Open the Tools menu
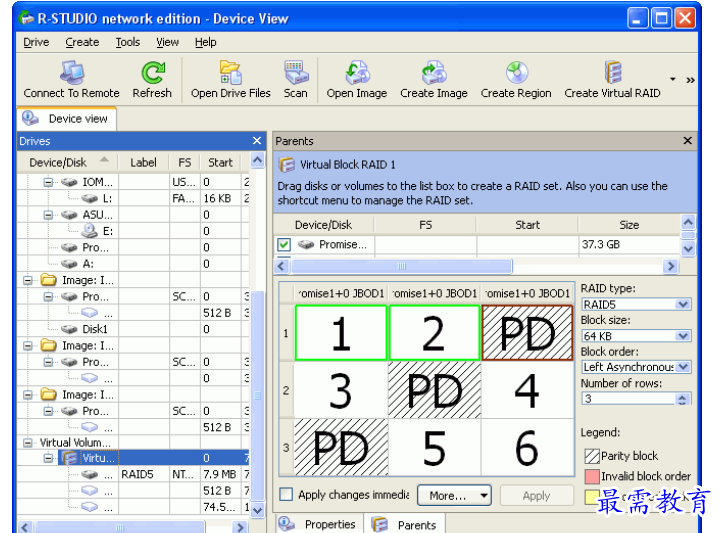The width and height of the screenshot is (719, 533). click(x=127, y=42)
